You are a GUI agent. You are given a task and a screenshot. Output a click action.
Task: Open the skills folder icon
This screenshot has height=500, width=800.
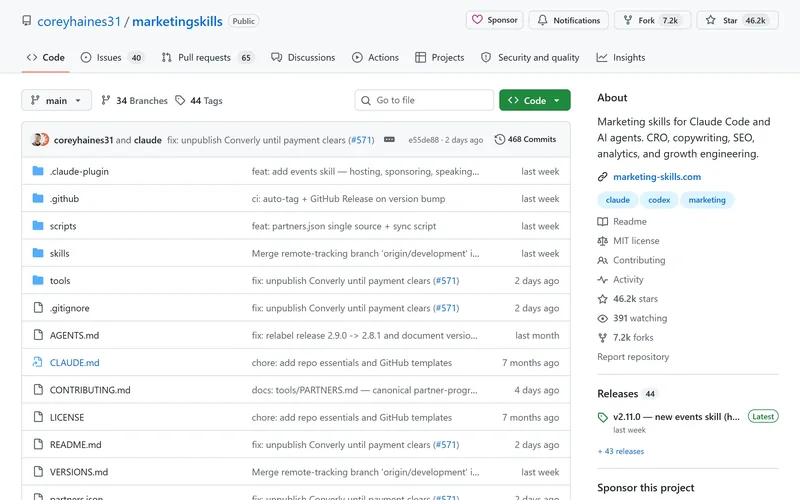tap(38, 253)
